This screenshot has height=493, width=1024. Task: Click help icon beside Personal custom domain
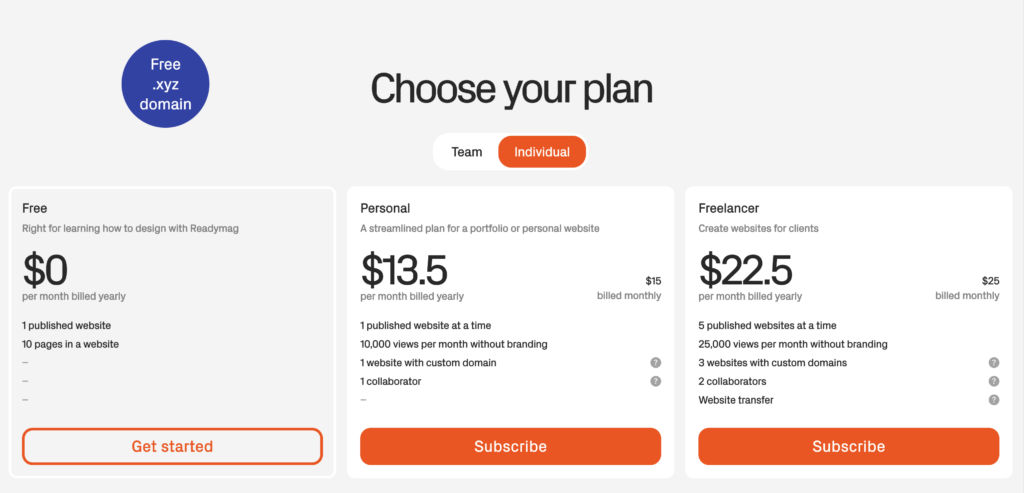point(656,363)
